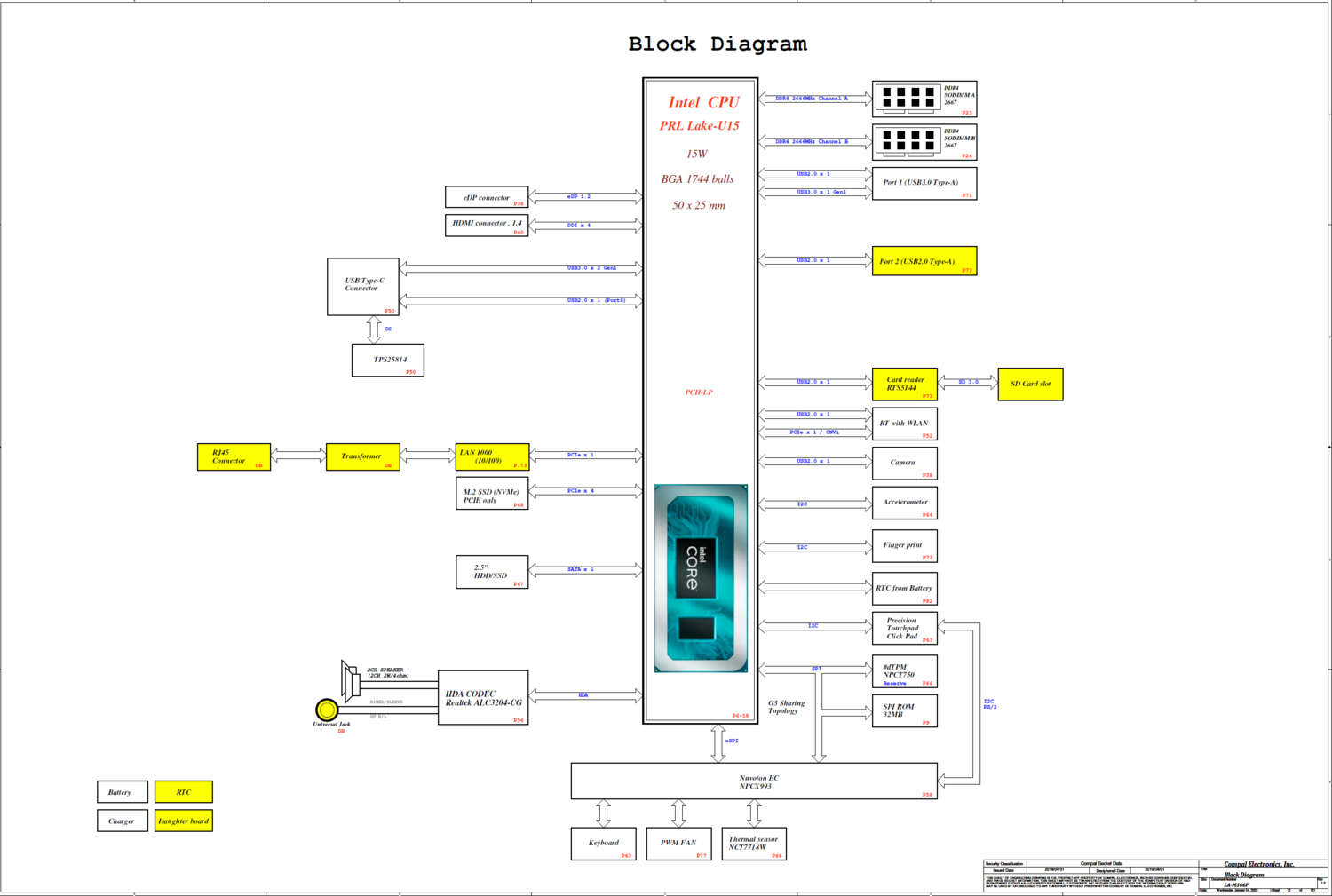
Task: Click the "Intel CPU" heading
Action: point(703,102)
